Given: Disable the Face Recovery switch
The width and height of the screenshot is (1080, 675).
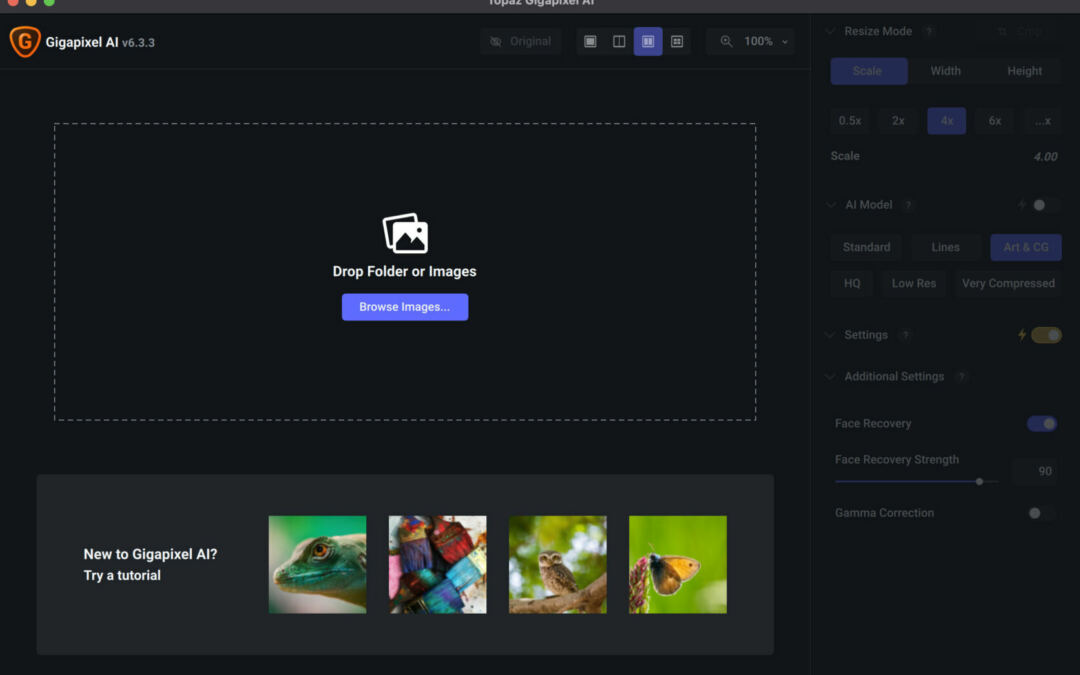Looking at the screenshot, I should [1042, 424].
